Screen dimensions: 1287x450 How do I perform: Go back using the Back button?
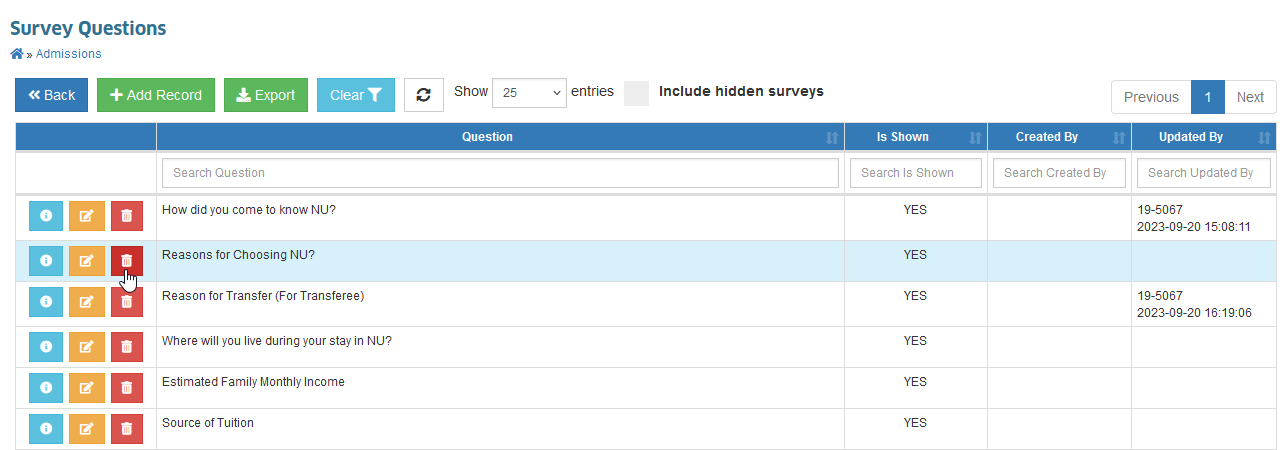(52, 95)
